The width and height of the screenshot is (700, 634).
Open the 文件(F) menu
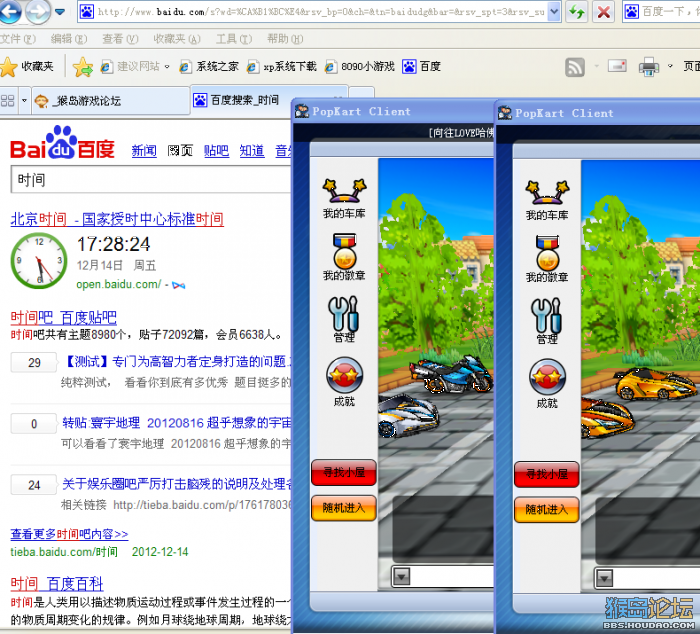(17, 39)
